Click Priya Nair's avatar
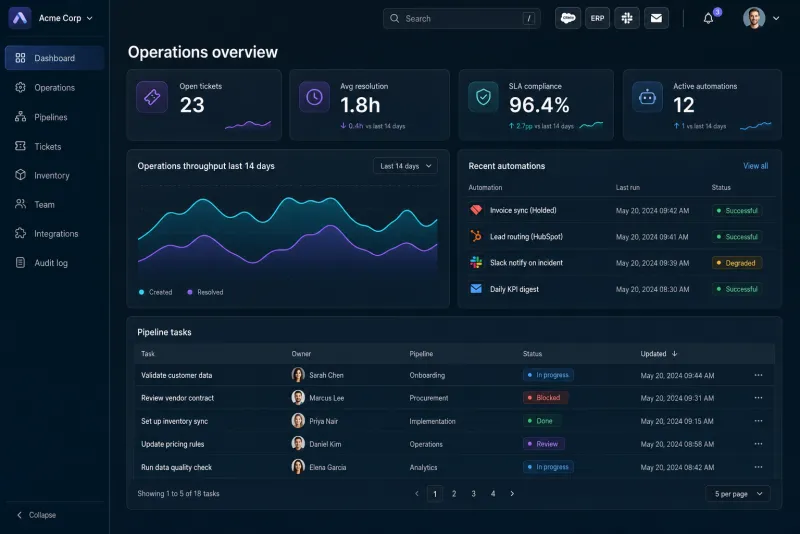This screenshot has width=800, height=534. (298, 421)
